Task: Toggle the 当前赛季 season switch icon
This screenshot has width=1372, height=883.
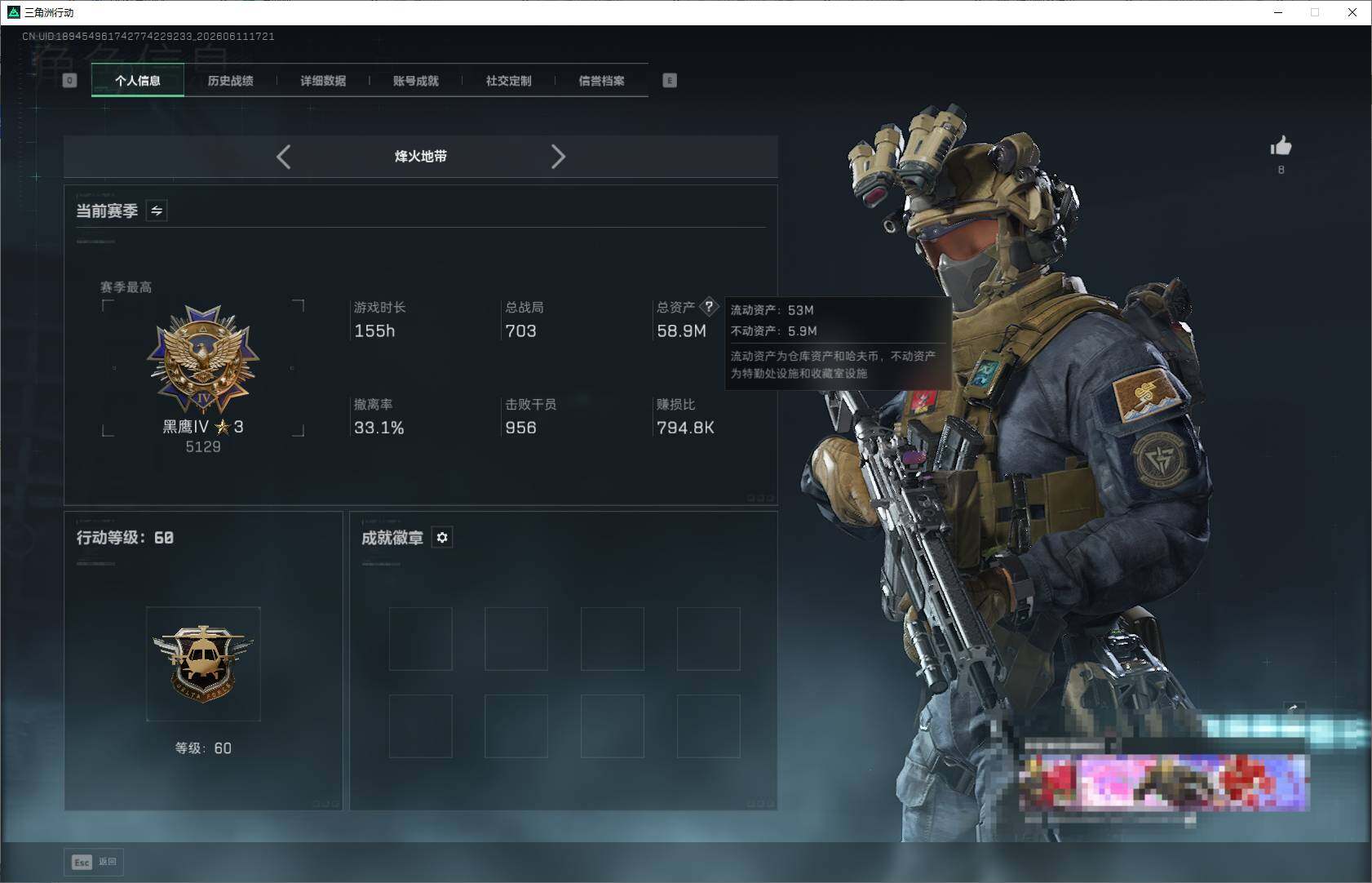Action: [157, 211]
